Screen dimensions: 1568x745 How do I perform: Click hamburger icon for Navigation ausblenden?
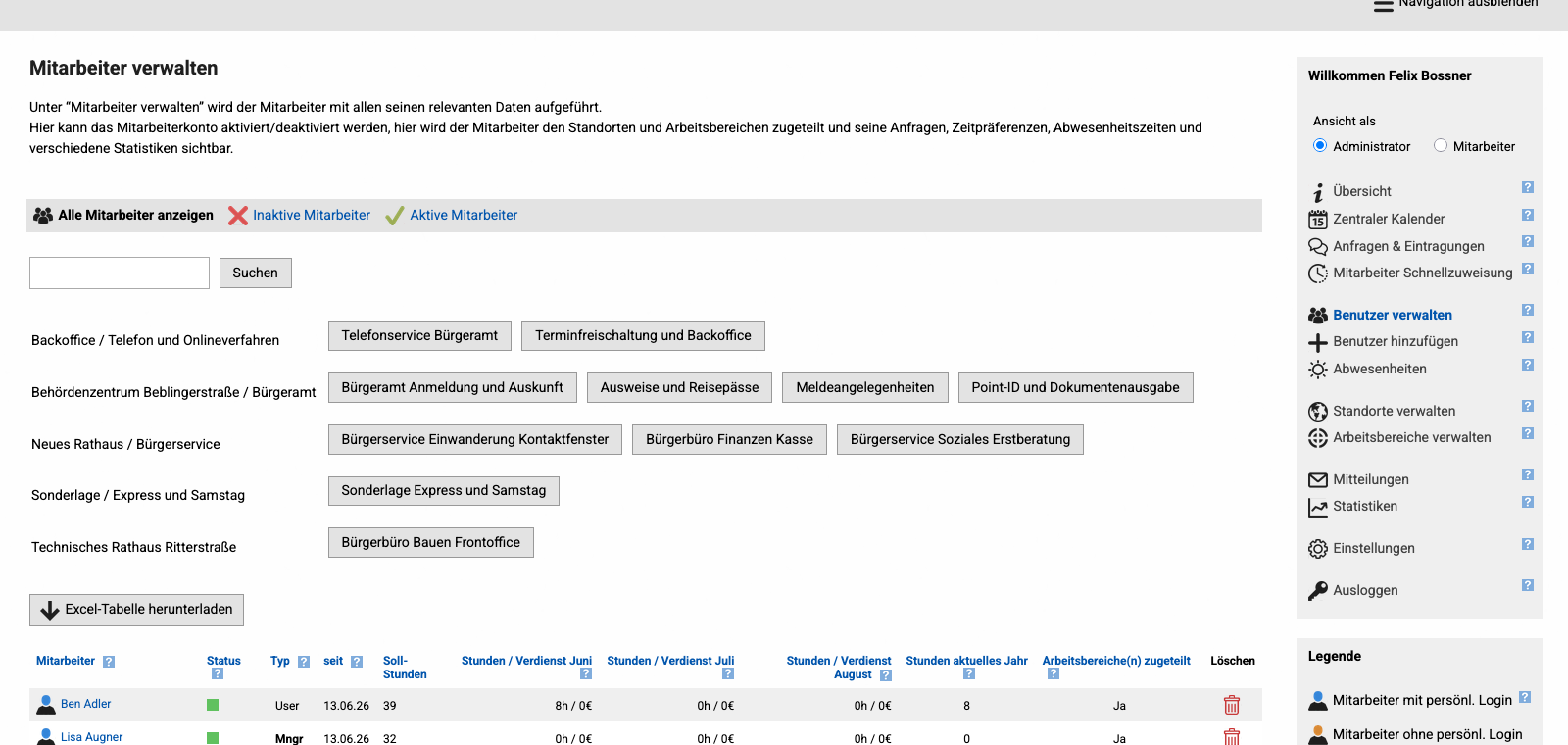tap(1384, 5)
